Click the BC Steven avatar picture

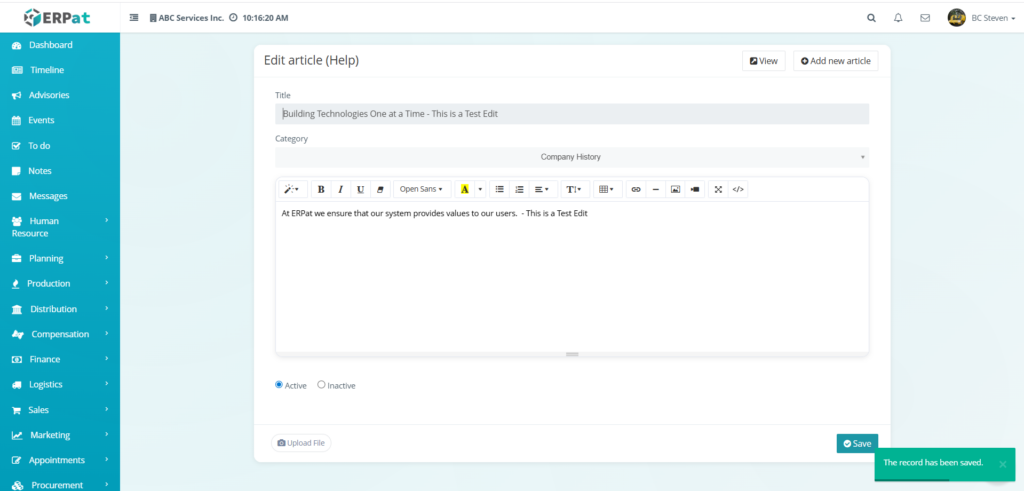(x=957, y=18)
